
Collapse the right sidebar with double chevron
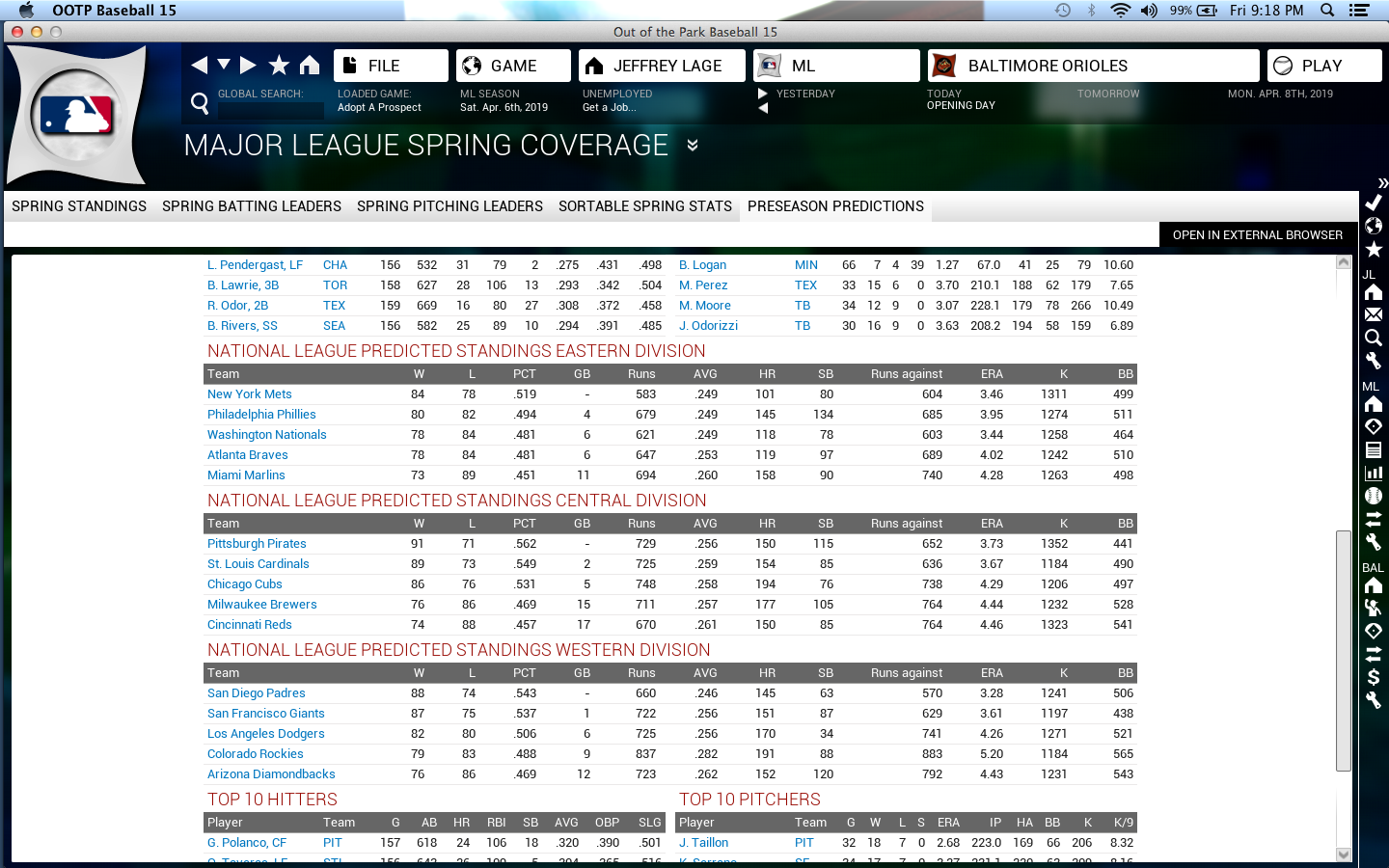point(1382,182)
